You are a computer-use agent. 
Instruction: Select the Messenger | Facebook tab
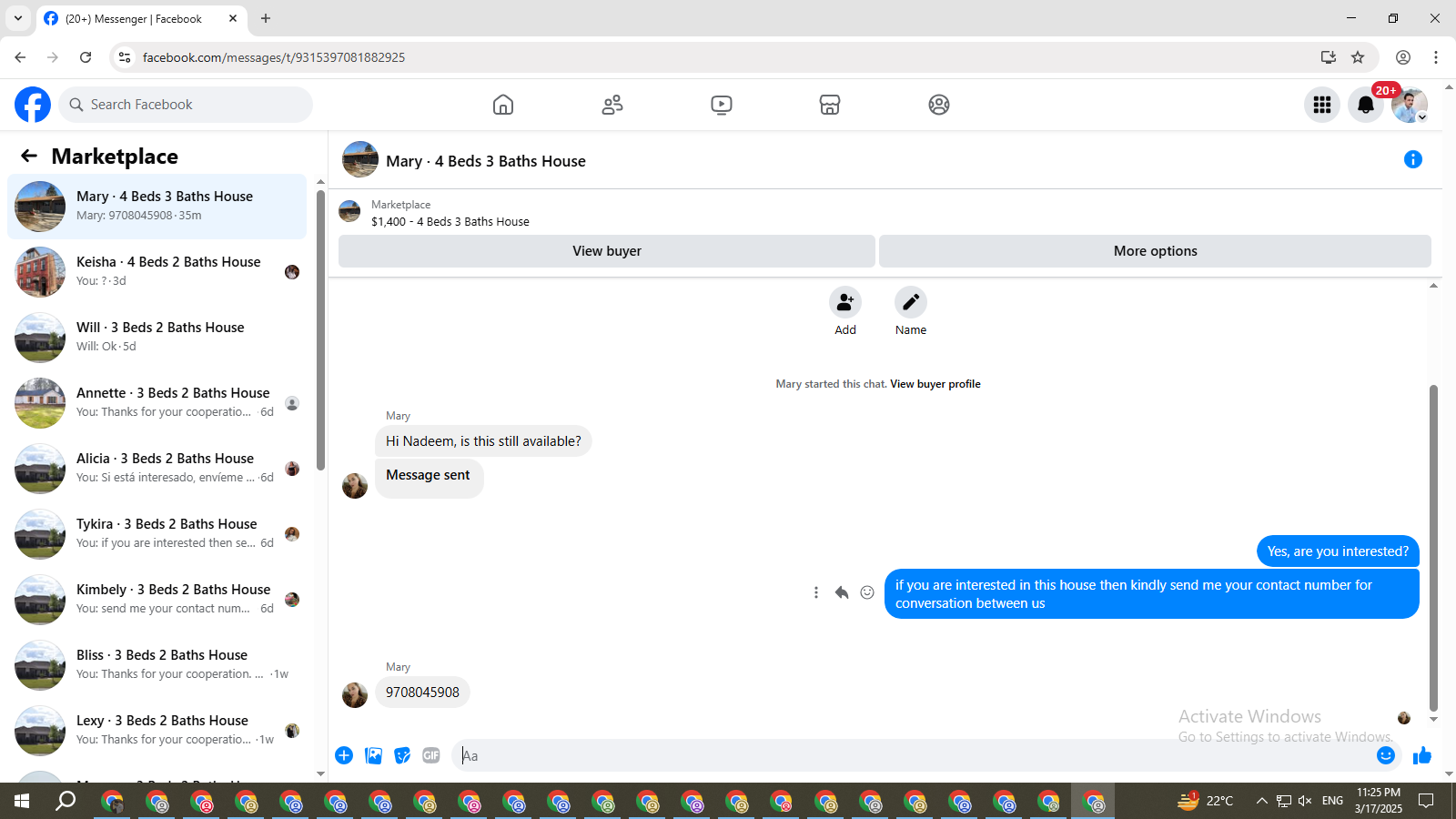coord(141,18)
